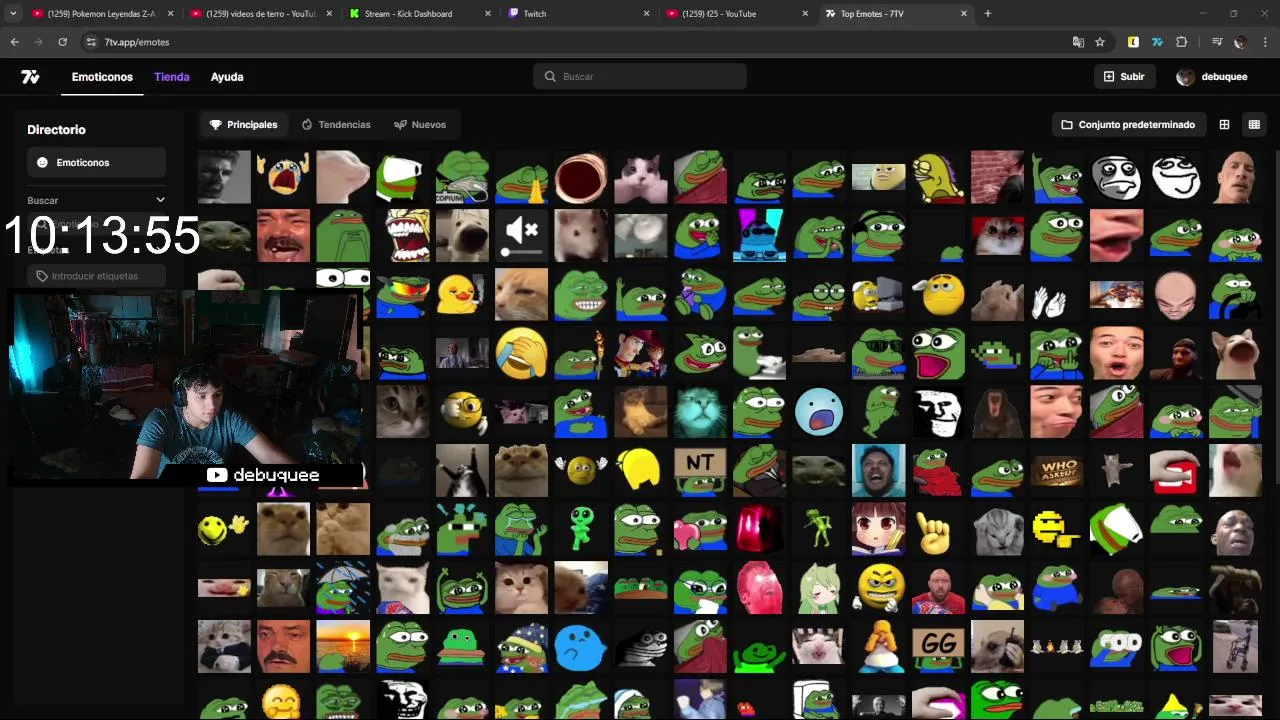Click the 7TV extension icon in toolbar
The width and height of the screenshot is (1280, 720).
coord(1157,42)
